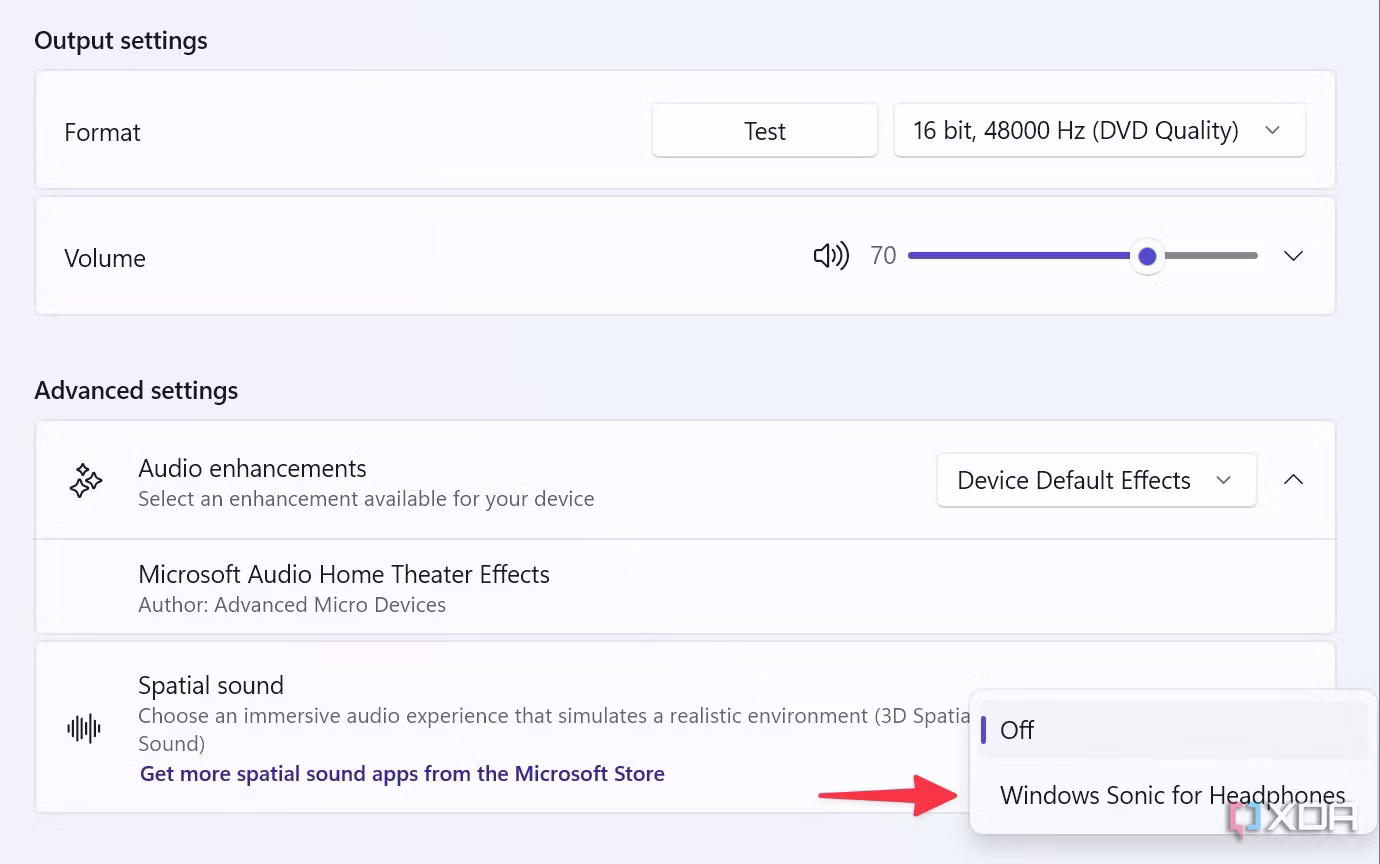Open Get more spatial sound apps link
Image resolution: width=1380 pixels, height=864 pixels.
pos(402,773)
